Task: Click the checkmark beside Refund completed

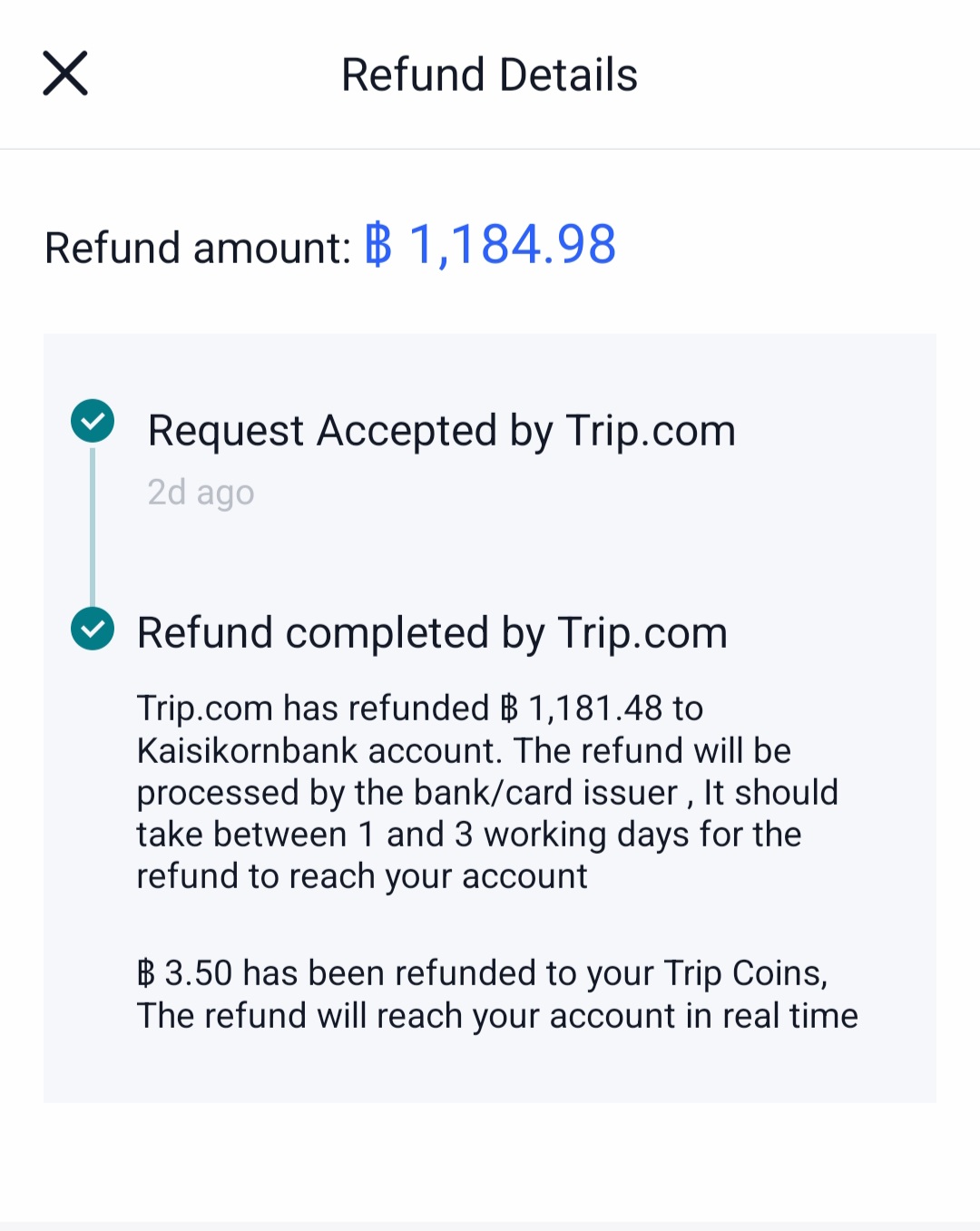Action: point(93,629)
